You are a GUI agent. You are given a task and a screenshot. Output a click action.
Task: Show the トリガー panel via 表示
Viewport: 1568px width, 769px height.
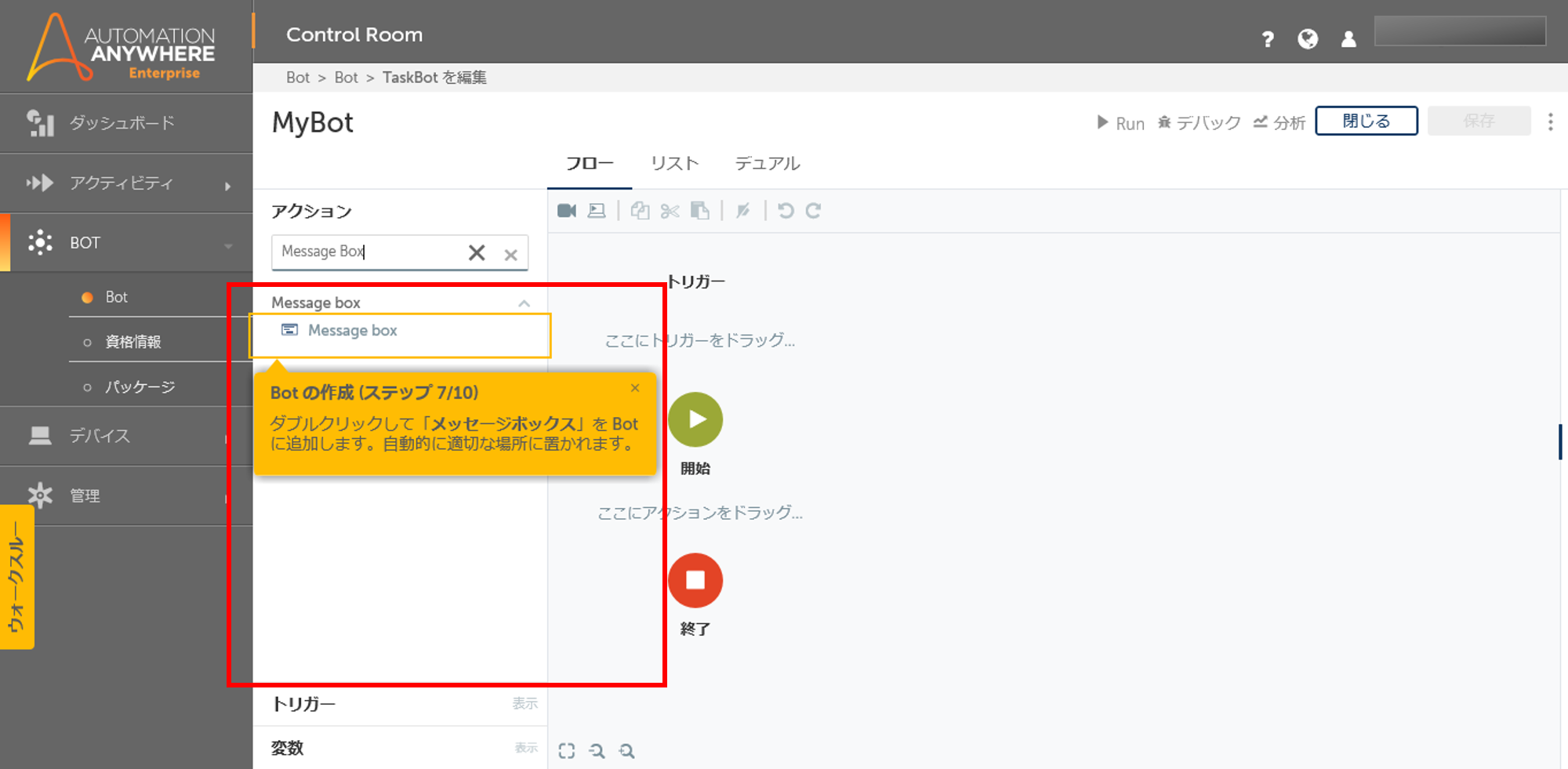(524, 704)
